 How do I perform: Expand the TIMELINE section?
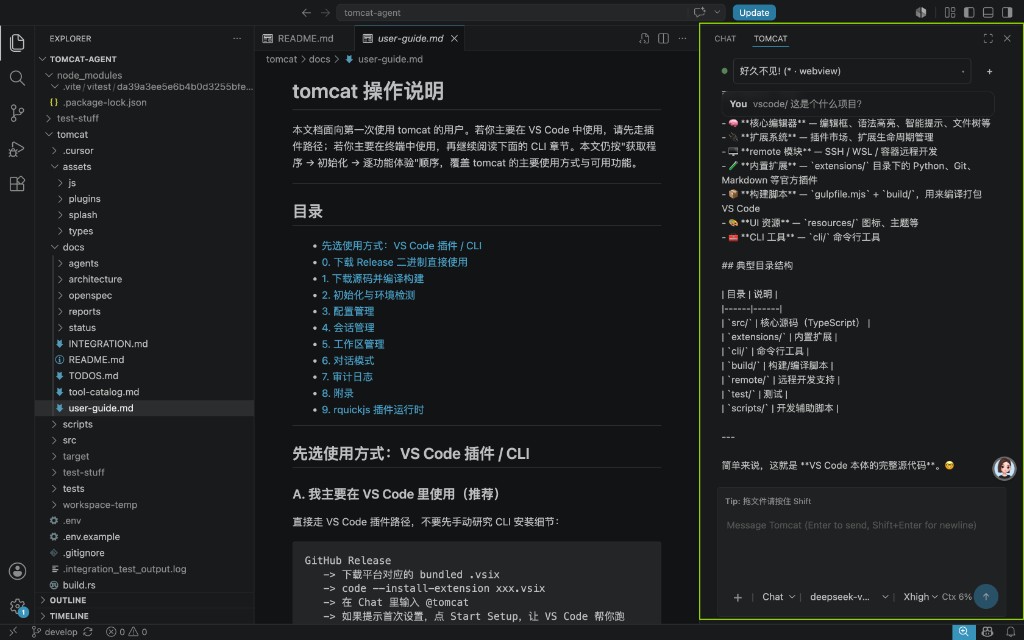click(69, 616)
